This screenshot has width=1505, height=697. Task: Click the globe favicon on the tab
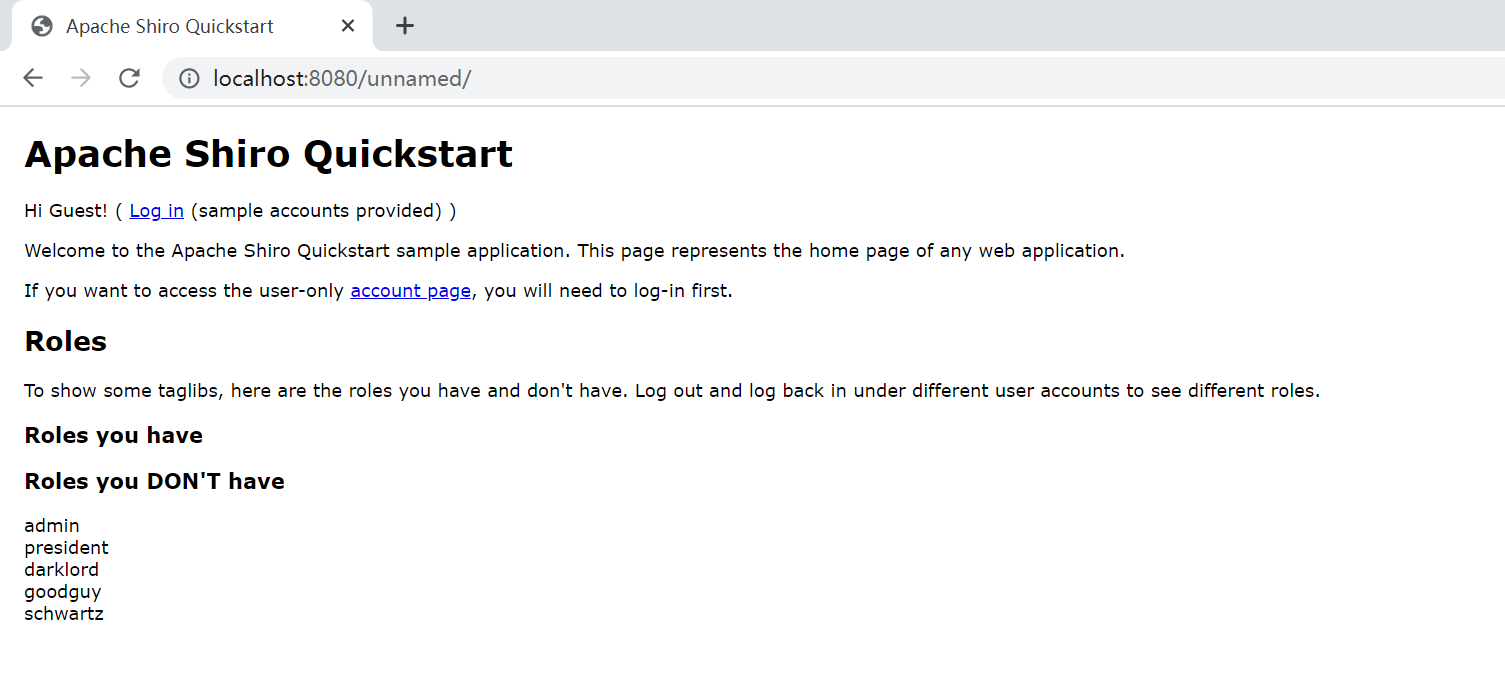[42, 26]
